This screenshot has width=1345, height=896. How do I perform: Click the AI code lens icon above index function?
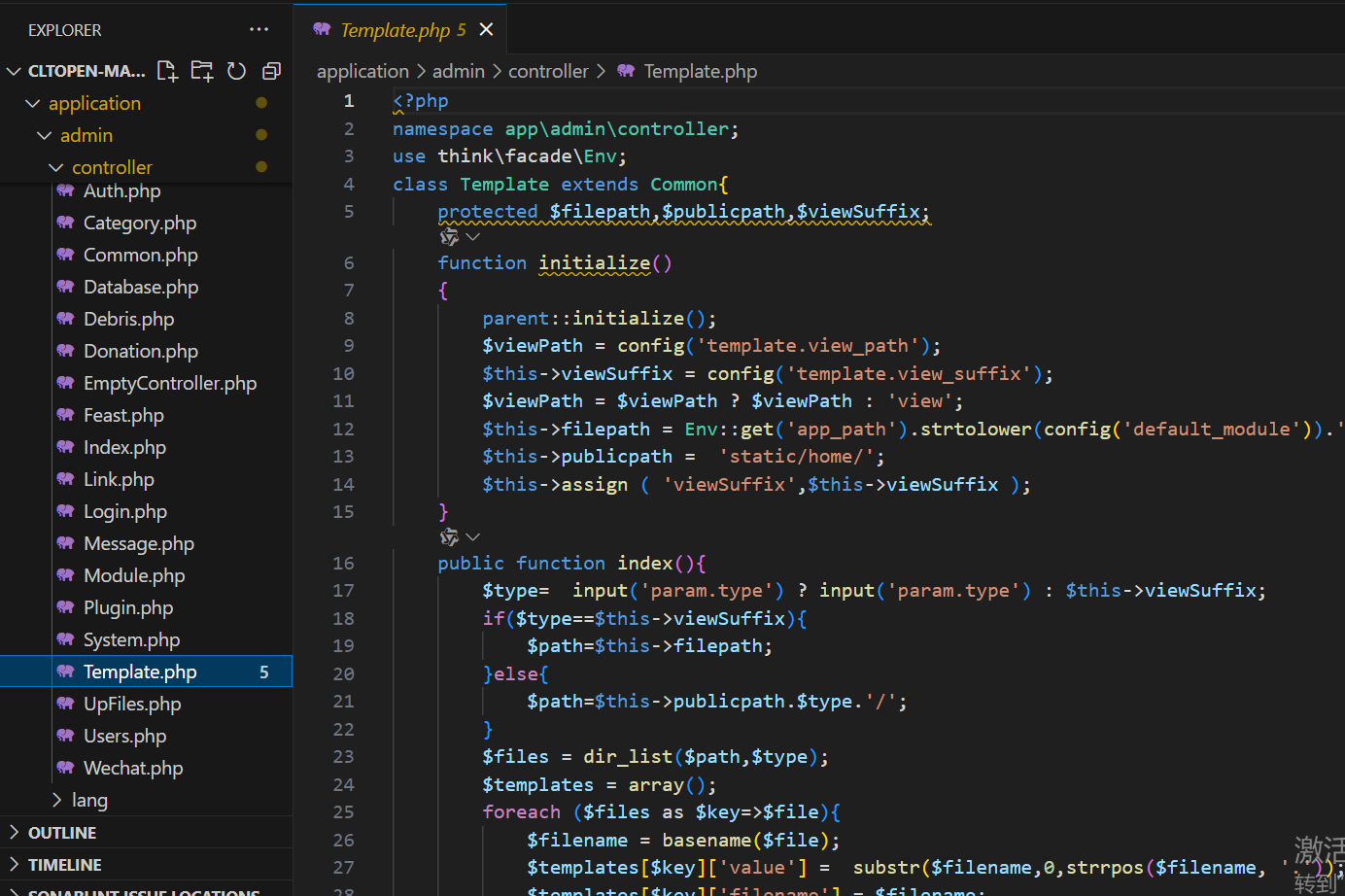(x=449, y=537)
